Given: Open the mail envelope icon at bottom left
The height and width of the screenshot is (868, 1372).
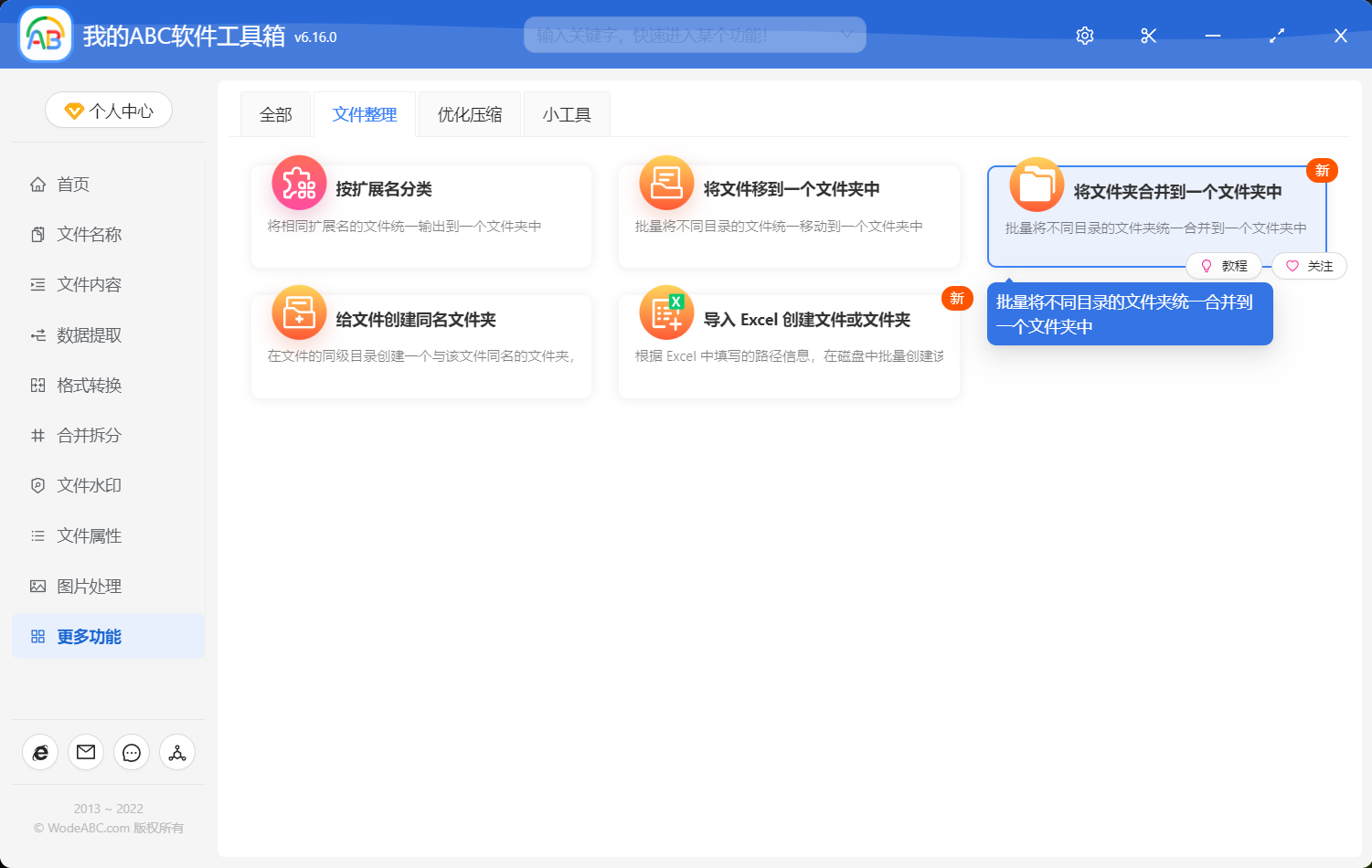Looking at the screenshot, I should click(x=86, y=752).
